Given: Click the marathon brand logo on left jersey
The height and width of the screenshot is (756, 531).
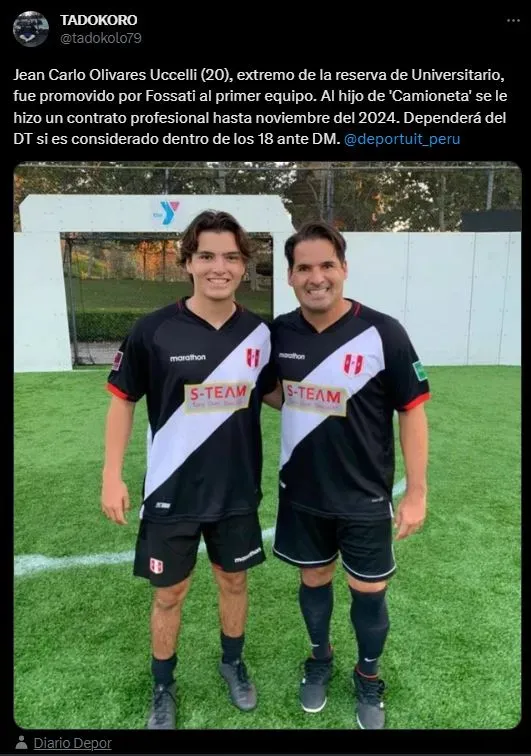Looking at the screenshot, I should click(x=188, y=358).
